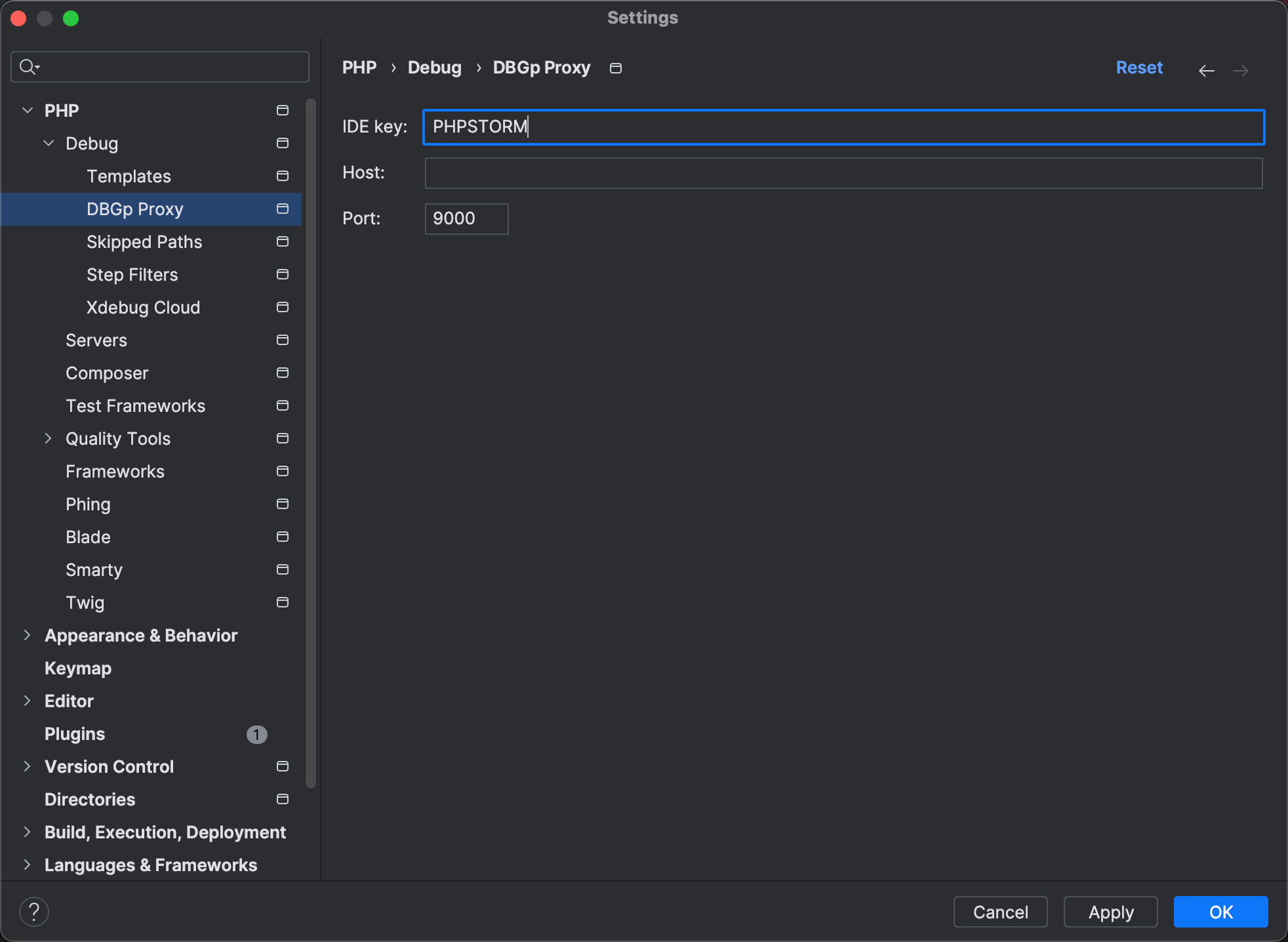Click the Apply button
Screen dimensions: 1288x942
click(x=1111, y=912)
